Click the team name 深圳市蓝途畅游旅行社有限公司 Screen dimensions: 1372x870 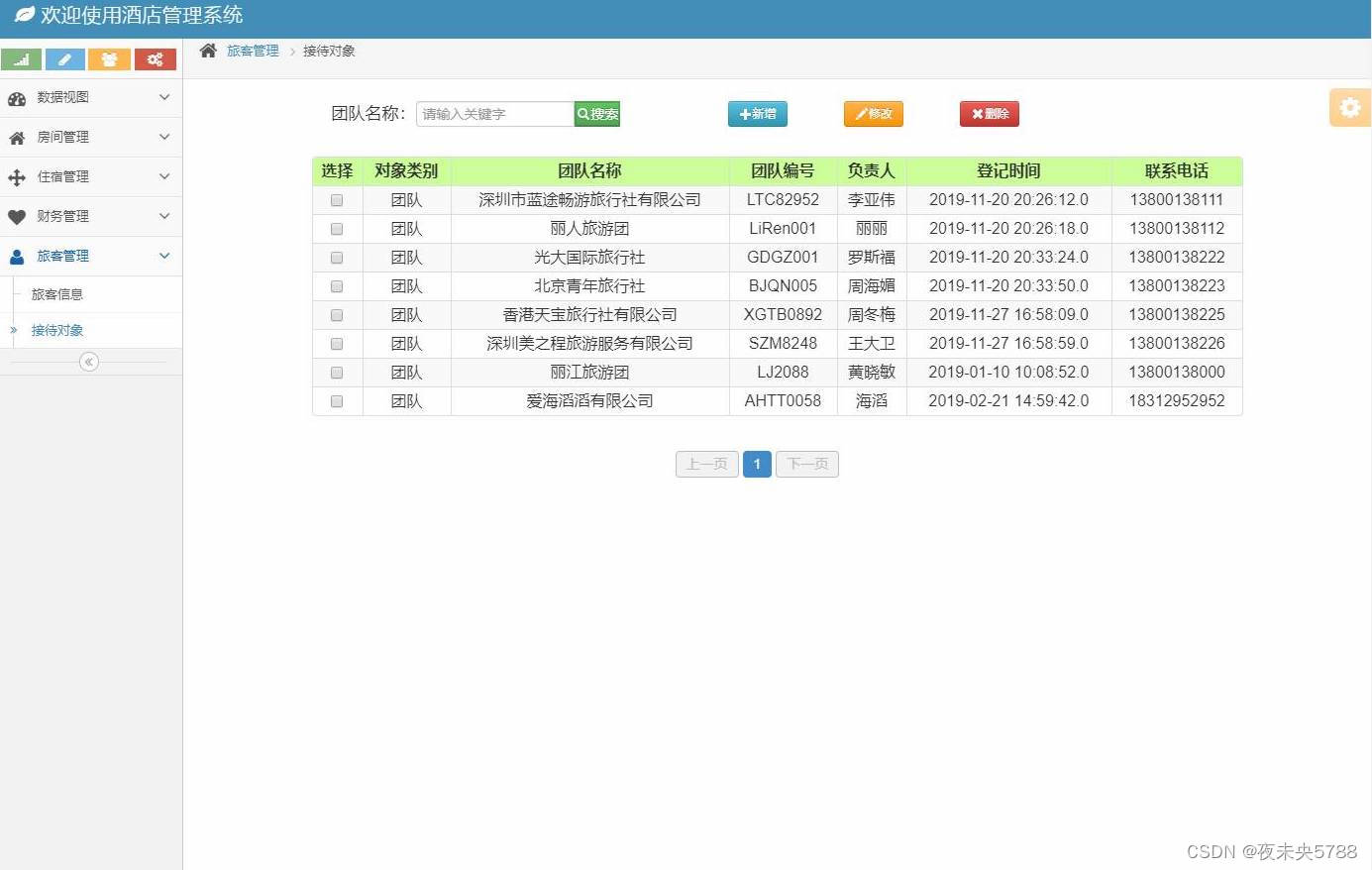(589, 200)
